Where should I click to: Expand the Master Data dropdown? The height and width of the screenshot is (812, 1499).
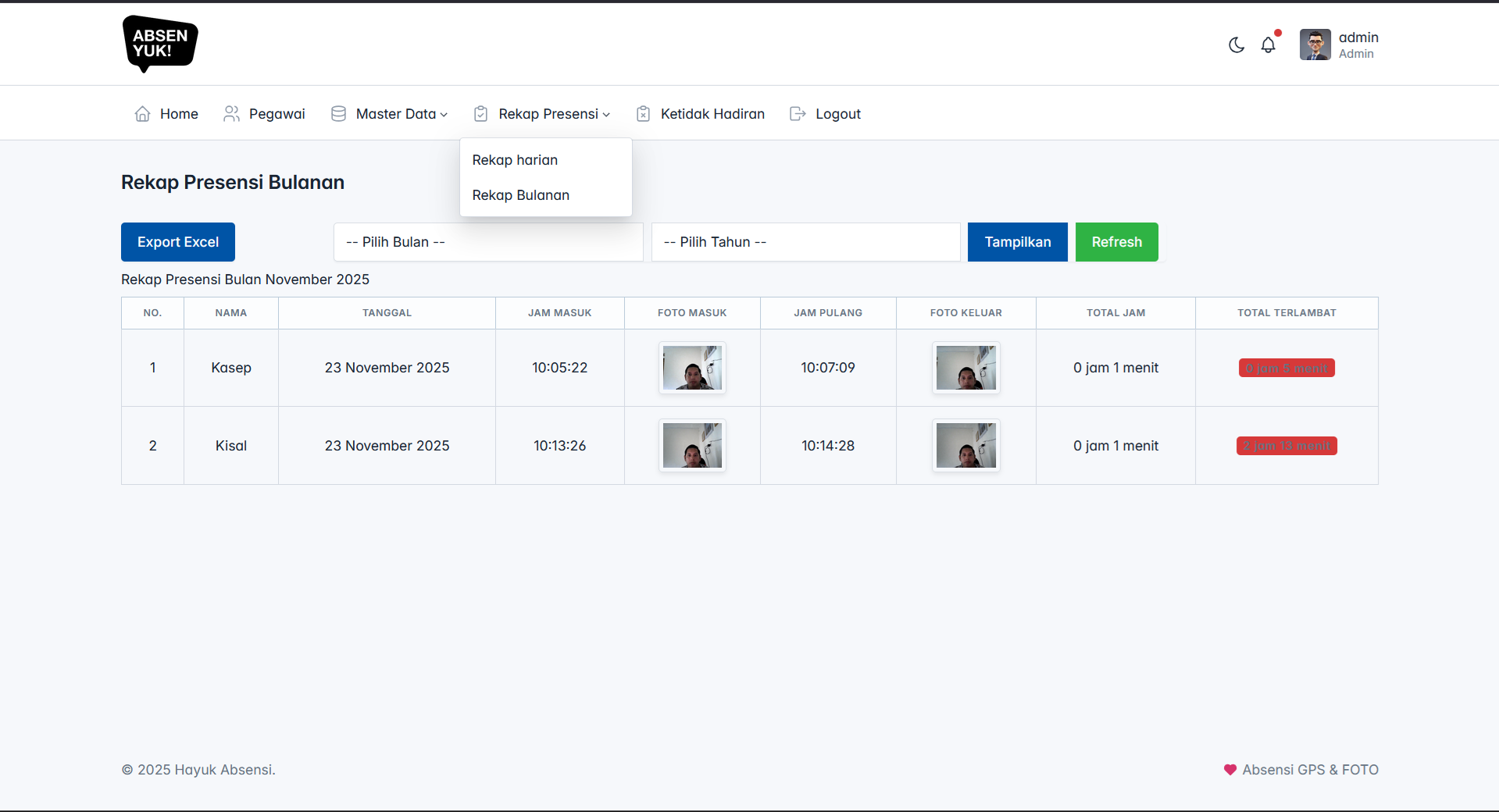pyautogui.click(x=389, y=114)
